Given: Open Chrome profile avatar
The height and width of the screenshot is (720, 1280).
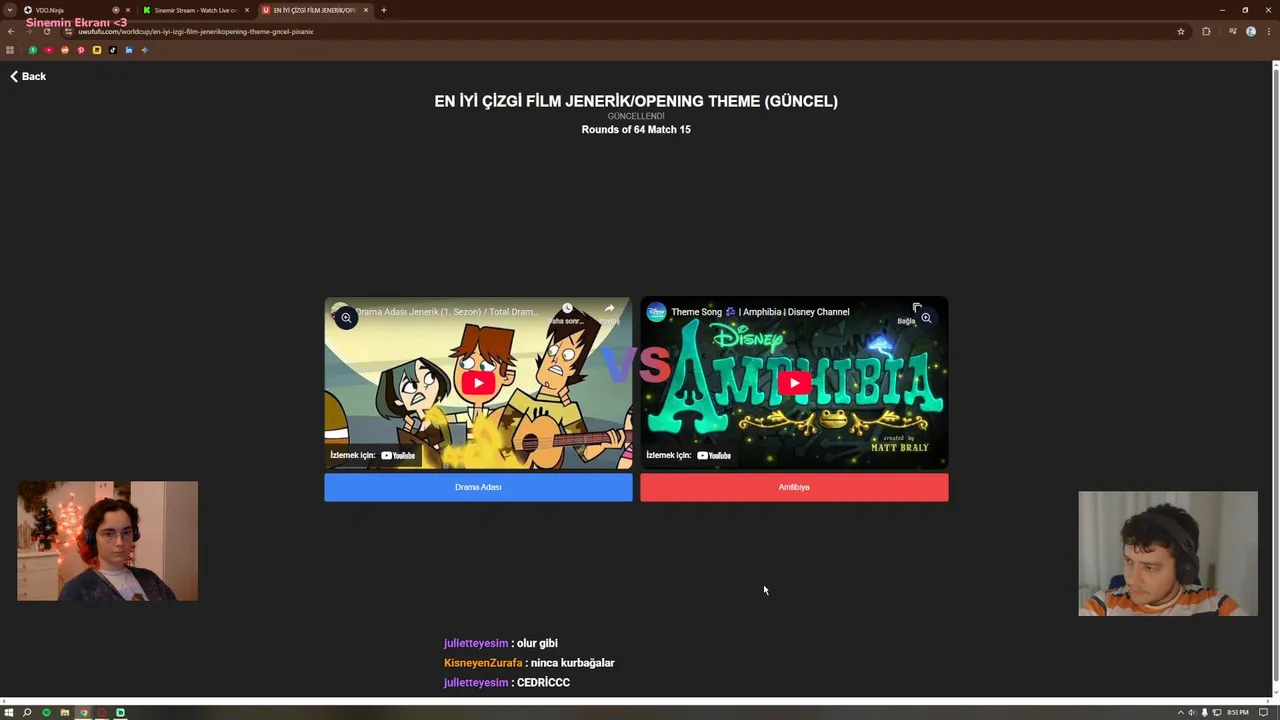Looking at the screenshot, I should 1251,31.
